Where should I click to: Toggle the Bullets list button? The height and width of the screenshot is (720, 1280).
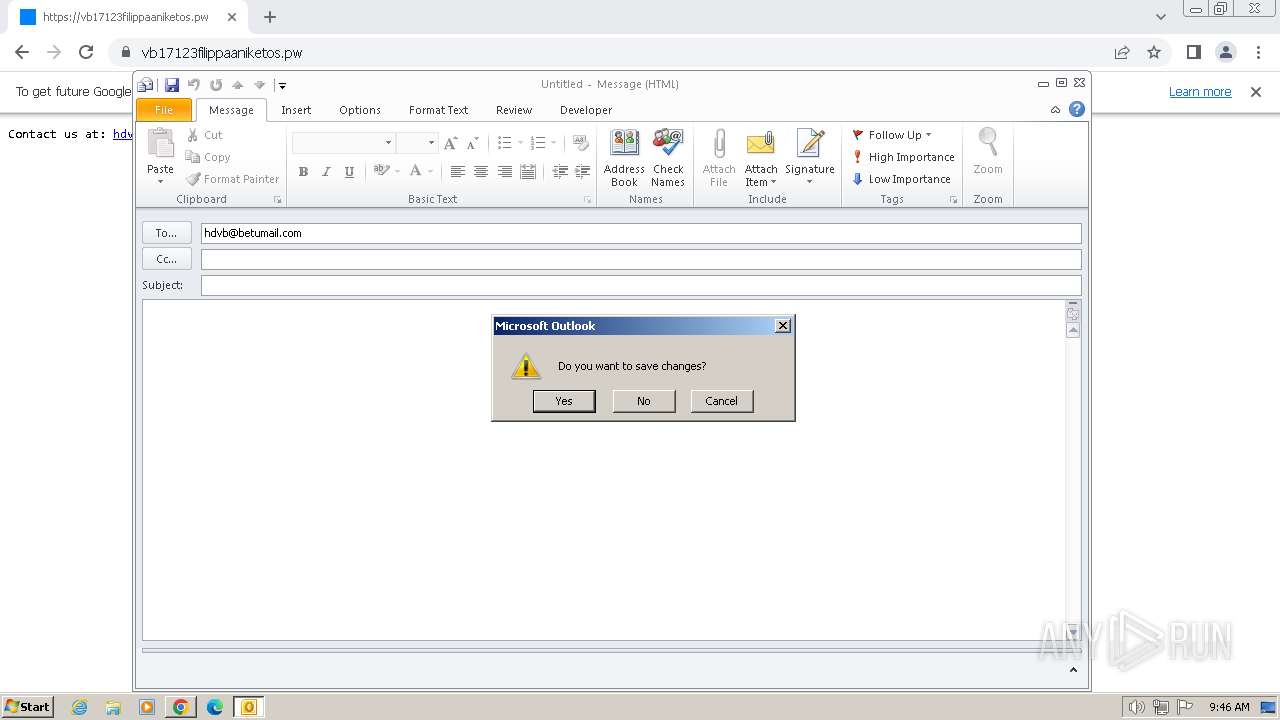(505, 143)
